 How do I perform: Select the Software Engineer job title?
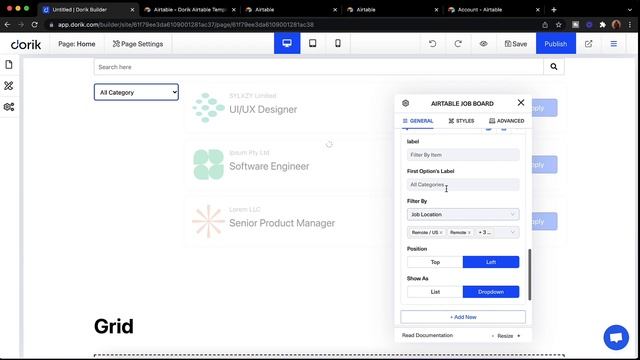(x=269, y=166)
